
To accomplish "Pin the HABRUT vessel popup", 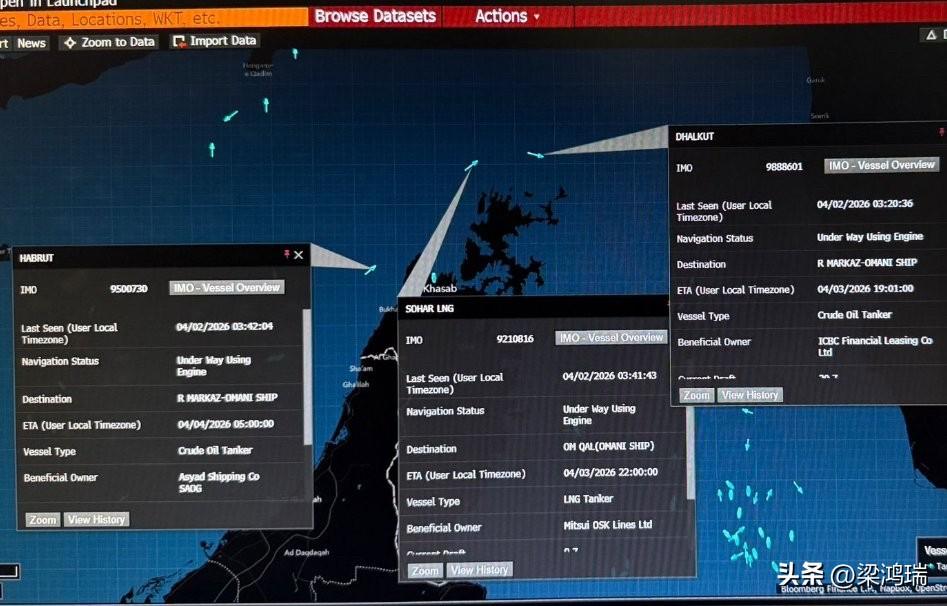I will pyautogui.click(x=286, y=254).
